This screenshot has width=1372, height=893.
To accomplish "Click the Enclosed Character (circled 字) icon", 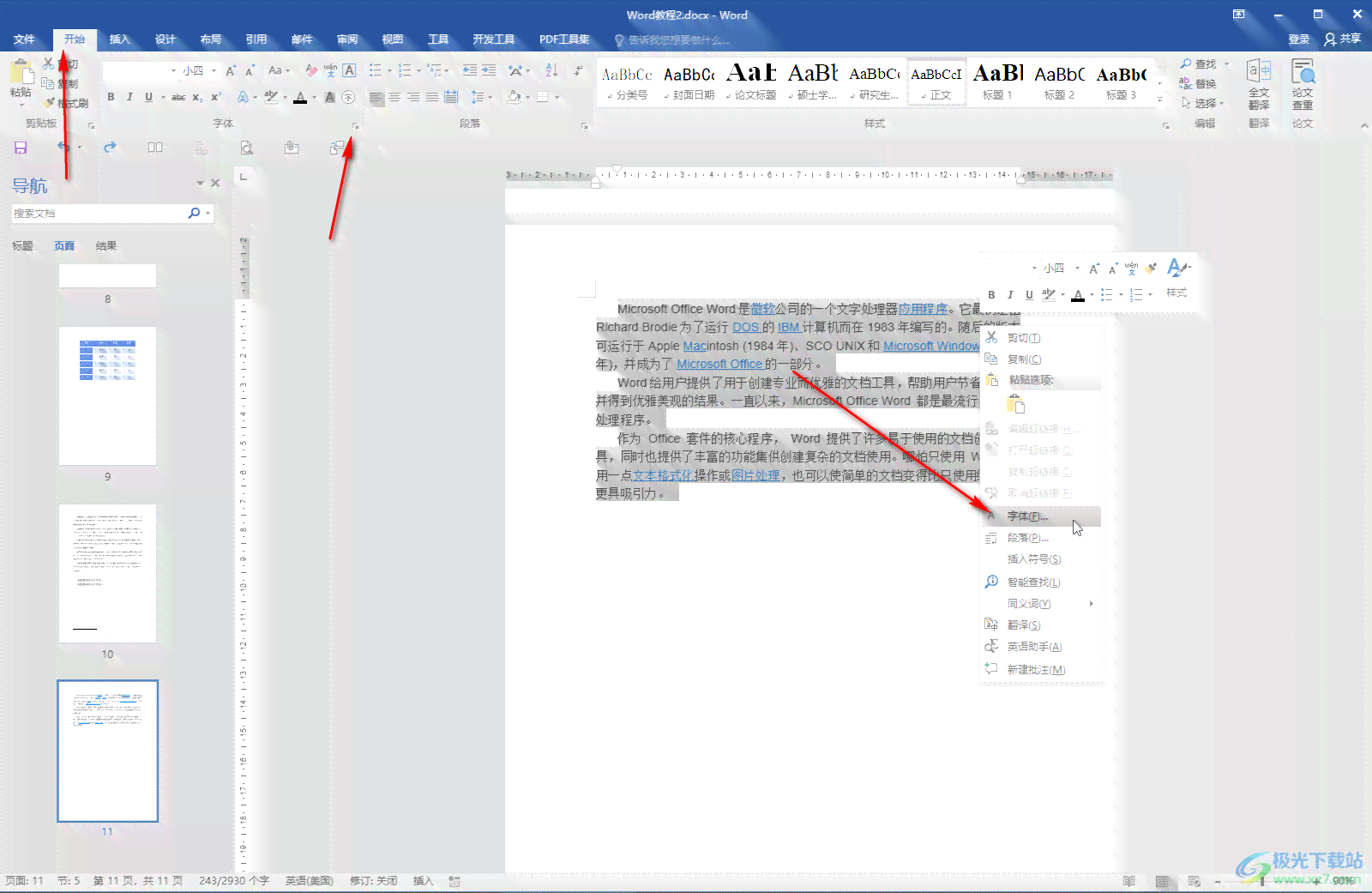I will pos(349,97).
